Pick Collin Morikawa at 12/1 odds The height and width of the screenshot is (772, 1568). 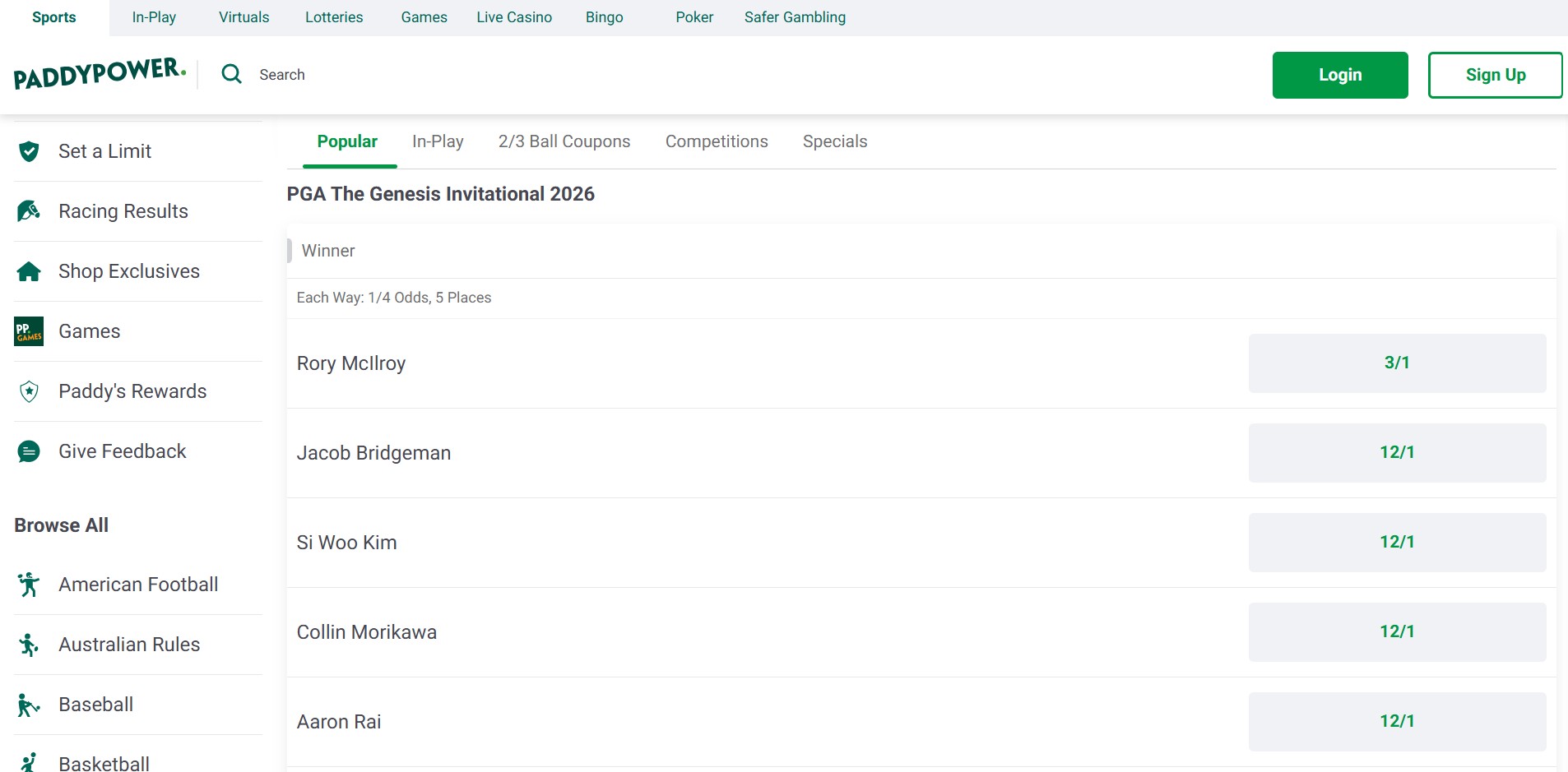1396,631
